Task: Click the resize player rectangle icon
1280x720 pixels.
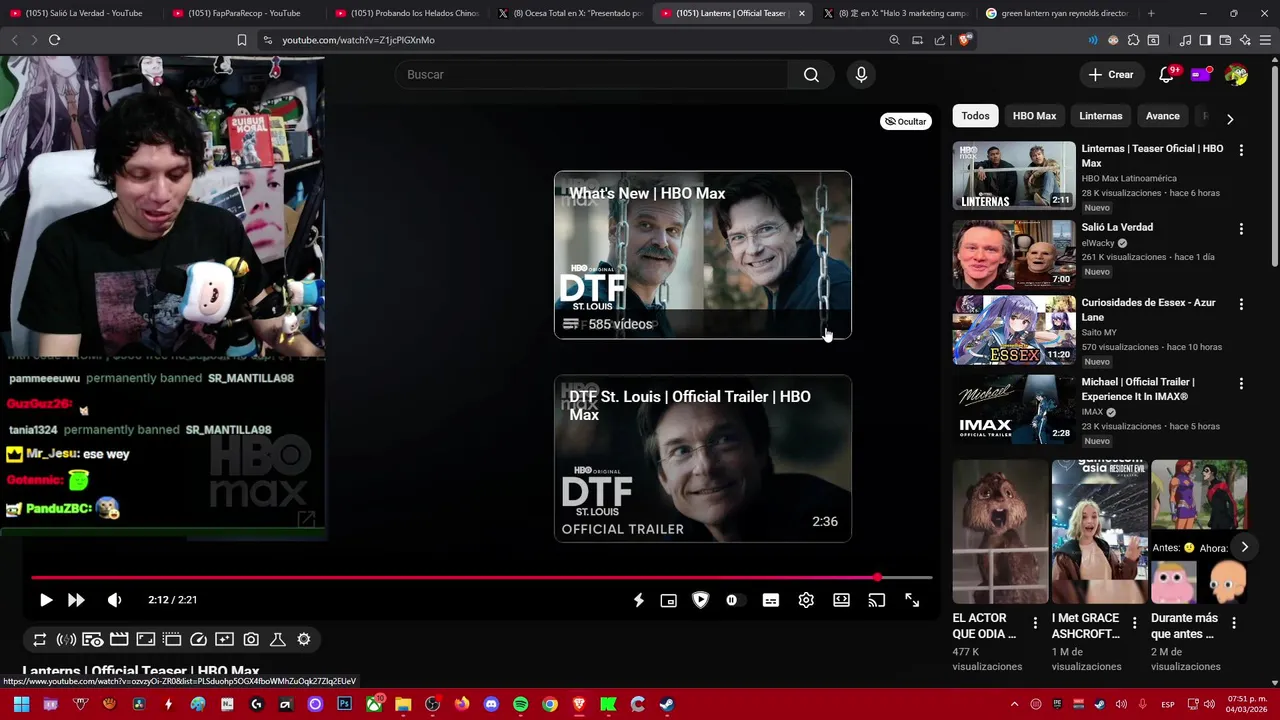Action: point(145,639)
